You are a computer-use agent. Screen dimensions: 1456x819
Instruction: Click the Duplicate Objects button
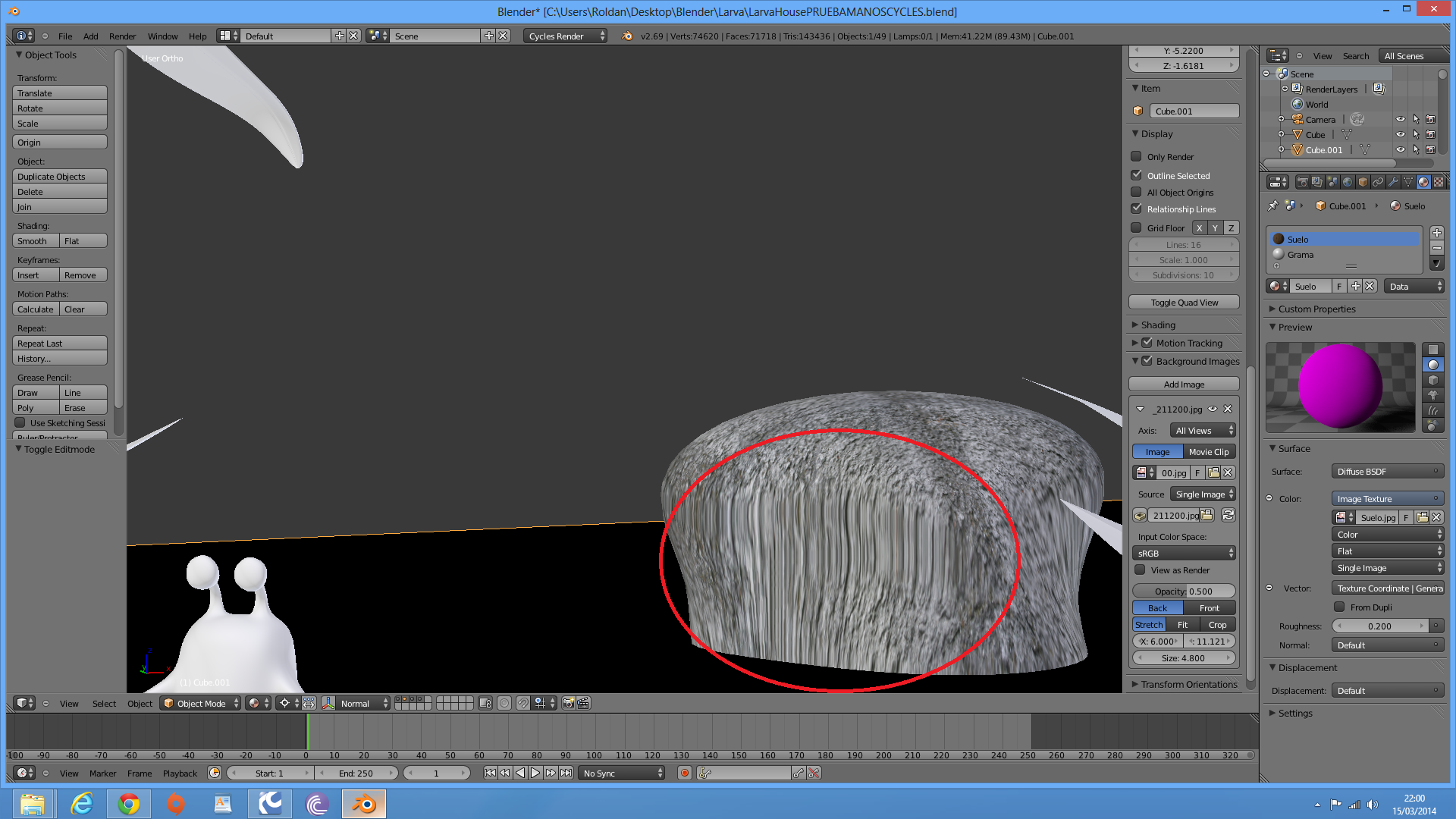tap(60, 176)
